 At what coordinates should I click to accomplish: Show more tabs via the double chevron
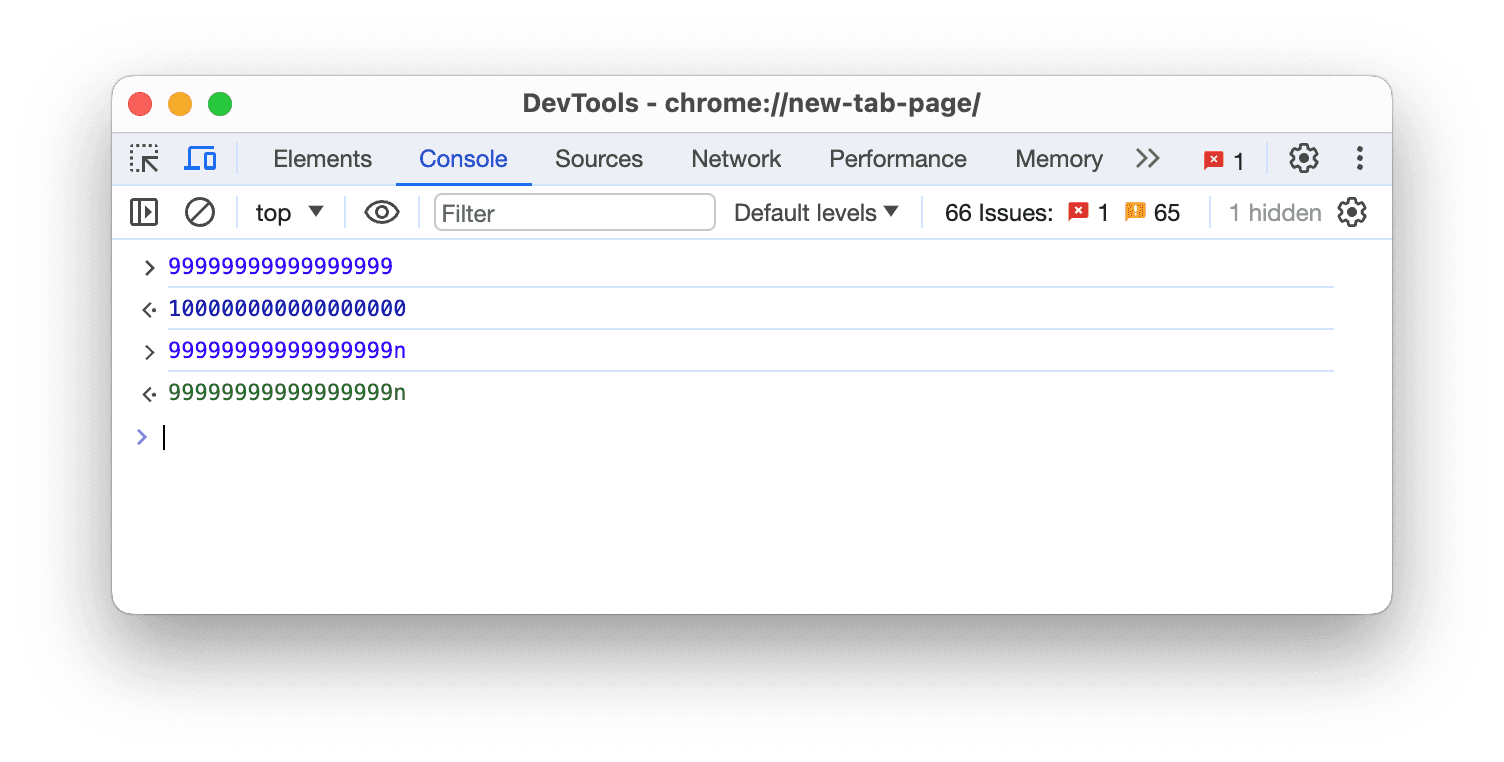1147,159
